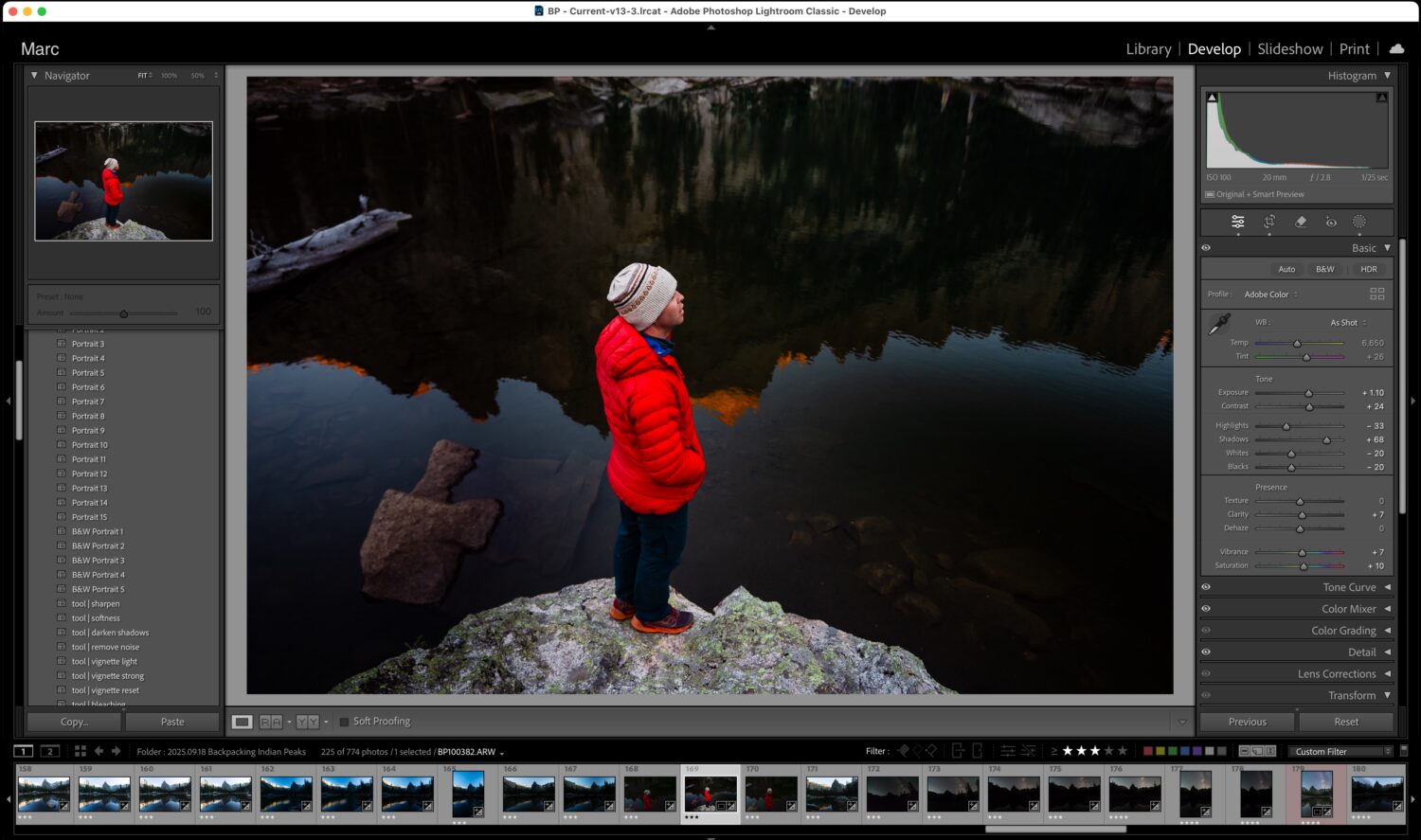Open the Profile Browser grid icon

tap(1376, 294)
